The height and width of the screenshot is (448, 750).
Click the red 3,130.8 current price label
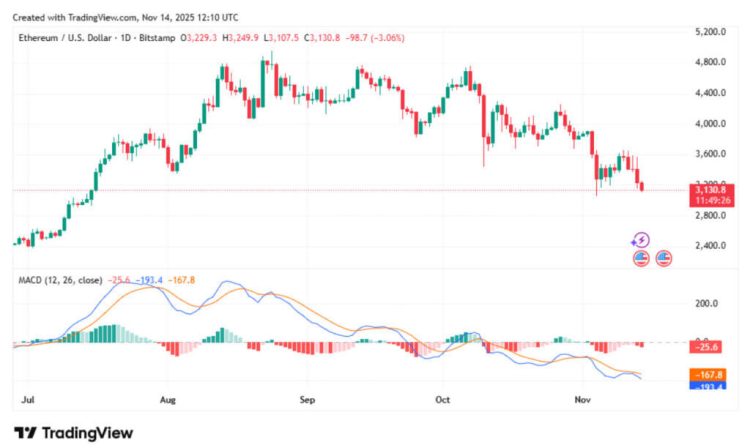pos(714,188)
